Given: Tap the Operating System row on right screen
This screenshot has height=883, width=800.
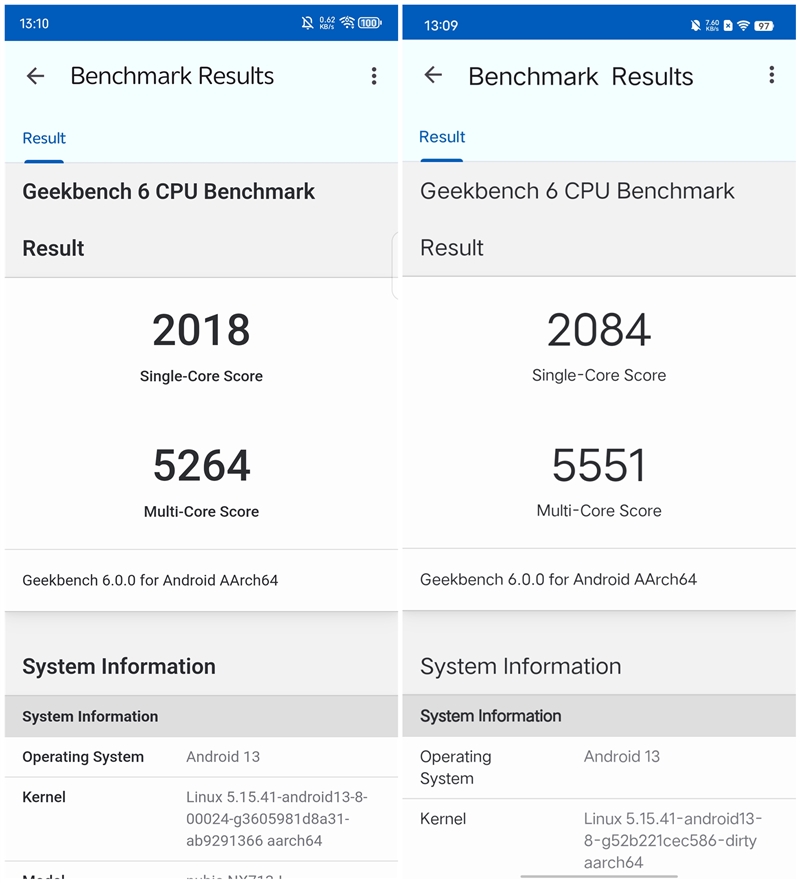Looking at the screenshot, I should pos(598,768).
